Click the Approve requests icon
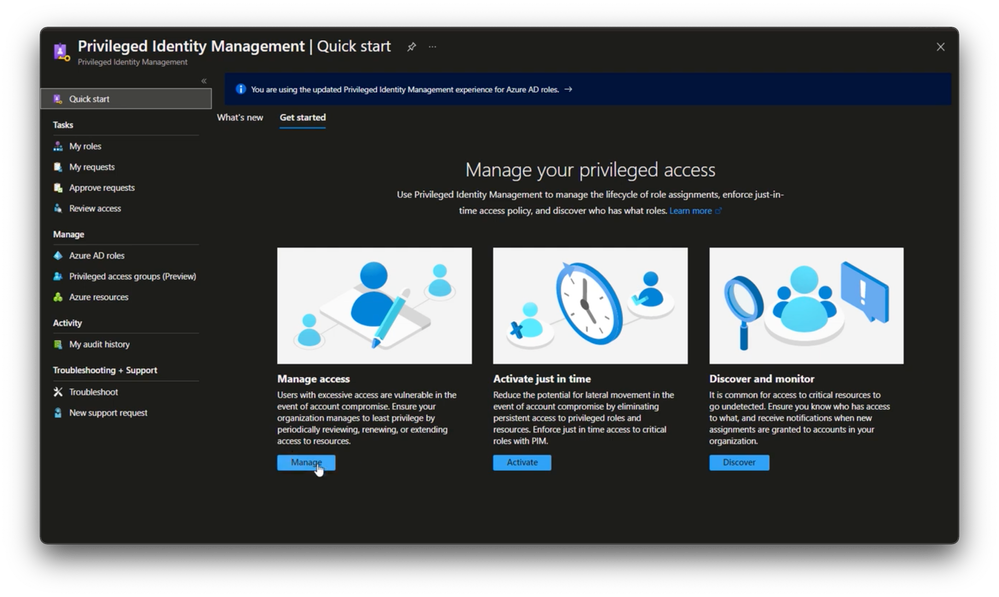 (58, 187)
